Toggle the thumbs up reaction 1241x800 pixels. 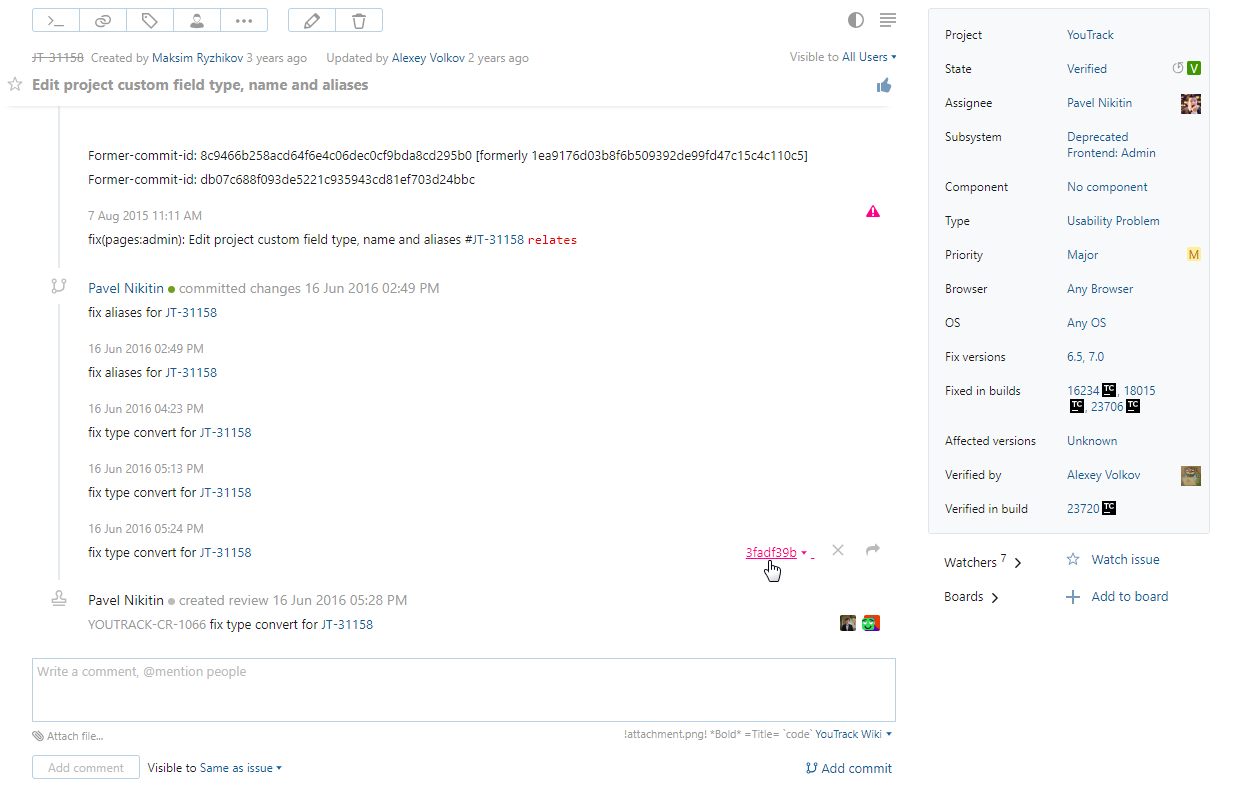(883, 86)
